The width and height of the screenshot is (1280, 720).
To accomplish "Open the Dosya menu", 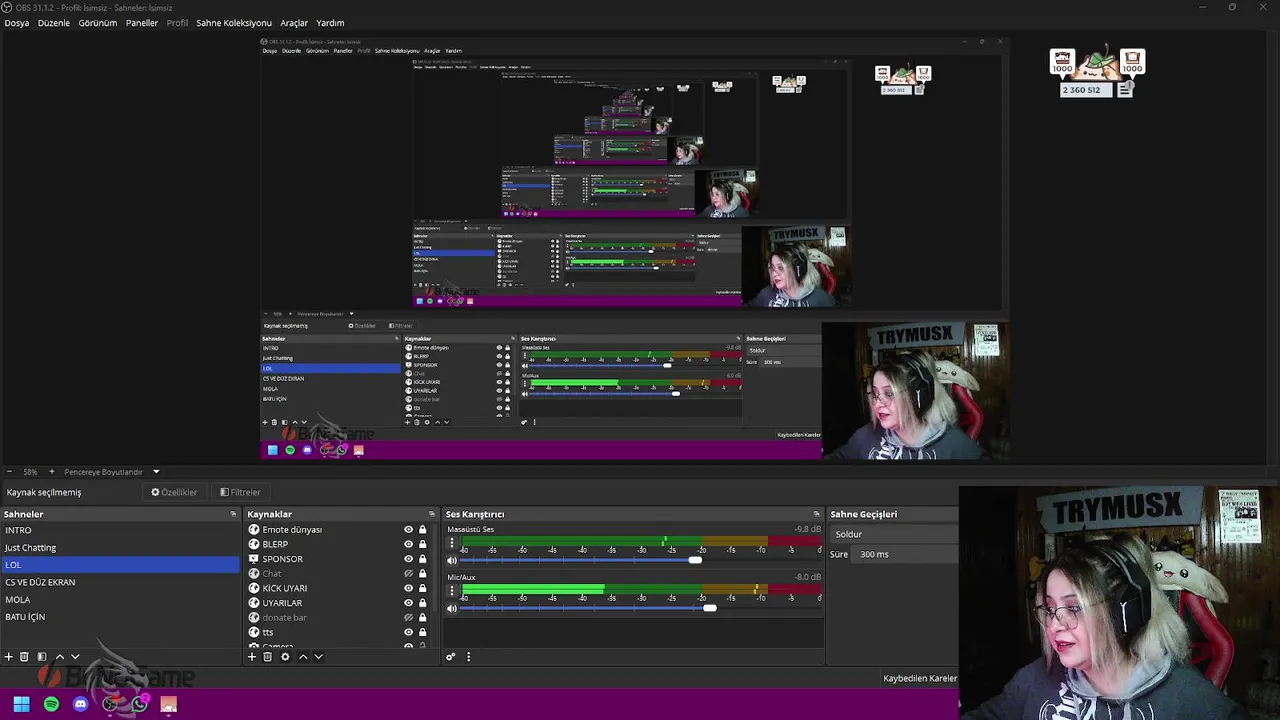I will click(x=17, y=23).
